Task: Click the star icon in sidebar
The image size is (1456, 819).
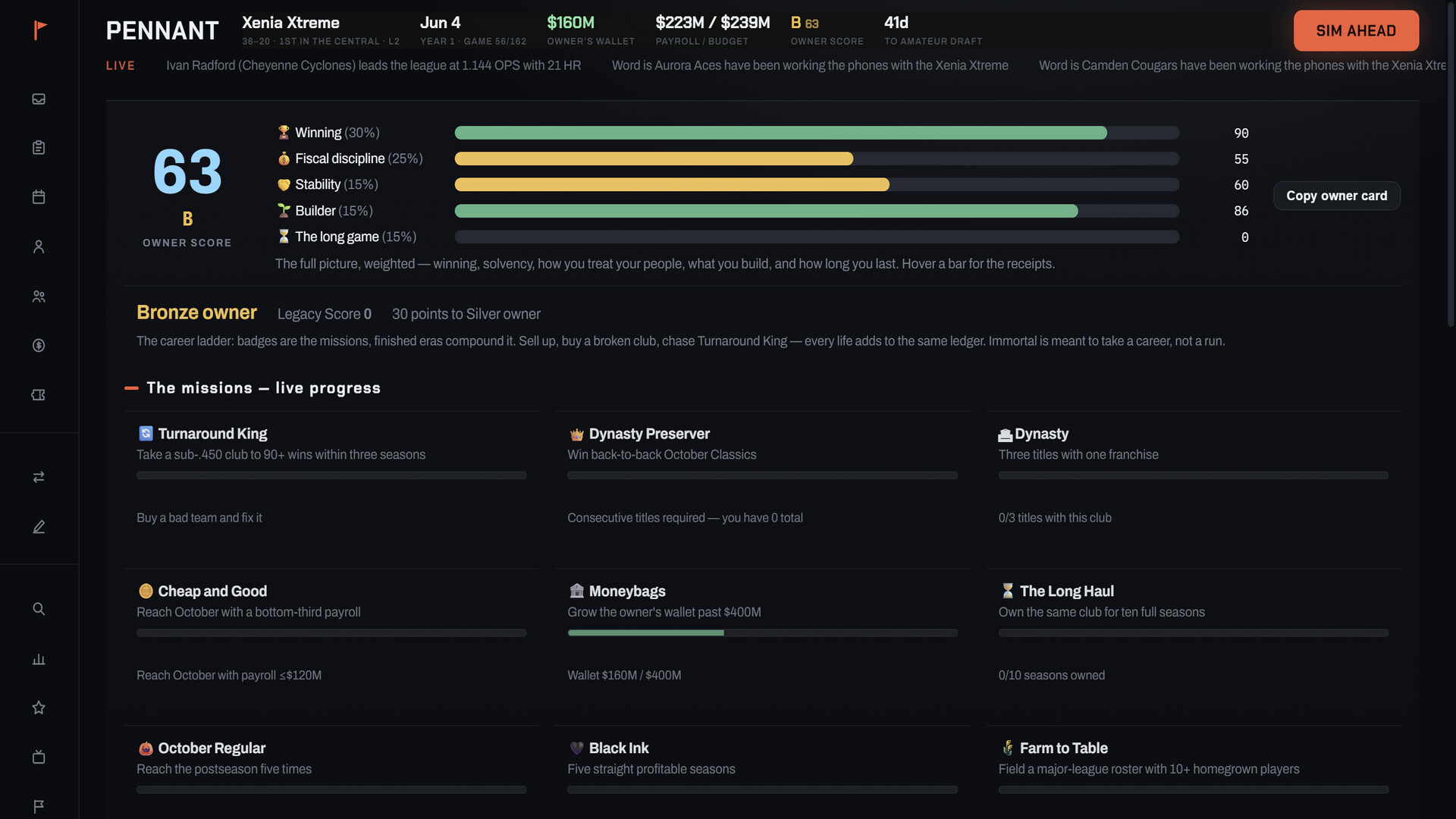Action: click(x=39, y=708)
